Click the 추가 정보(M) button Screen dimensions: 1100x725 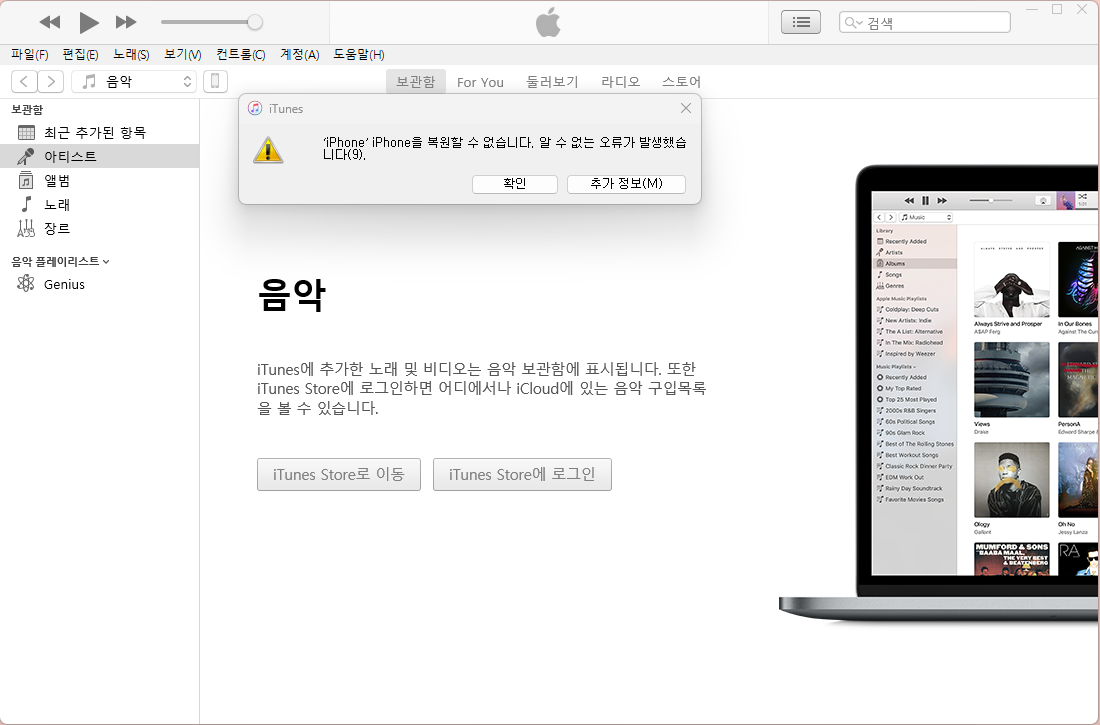pos(626,184)
